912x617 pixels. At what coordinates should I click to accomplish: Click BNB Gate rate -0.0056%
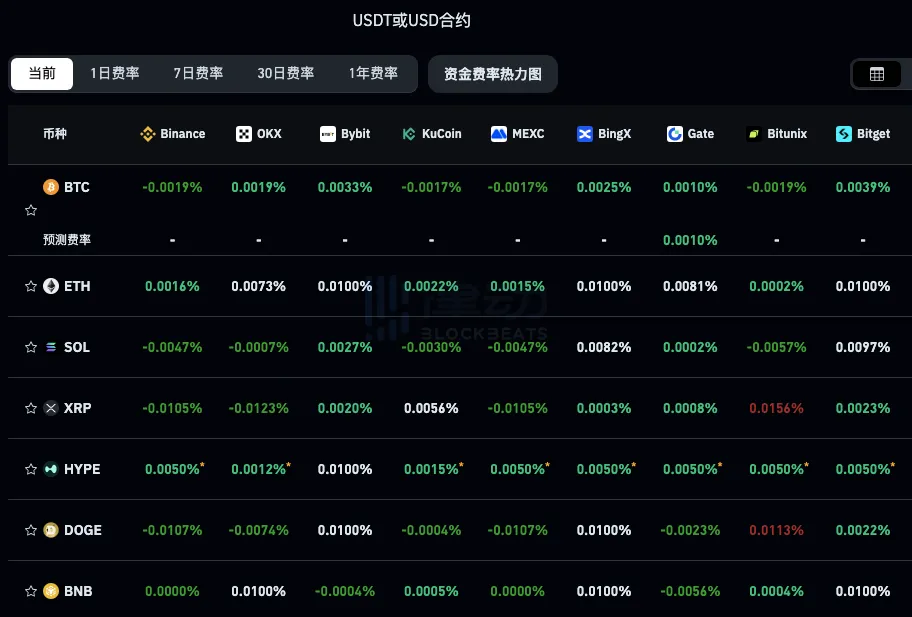click(690, 591)
